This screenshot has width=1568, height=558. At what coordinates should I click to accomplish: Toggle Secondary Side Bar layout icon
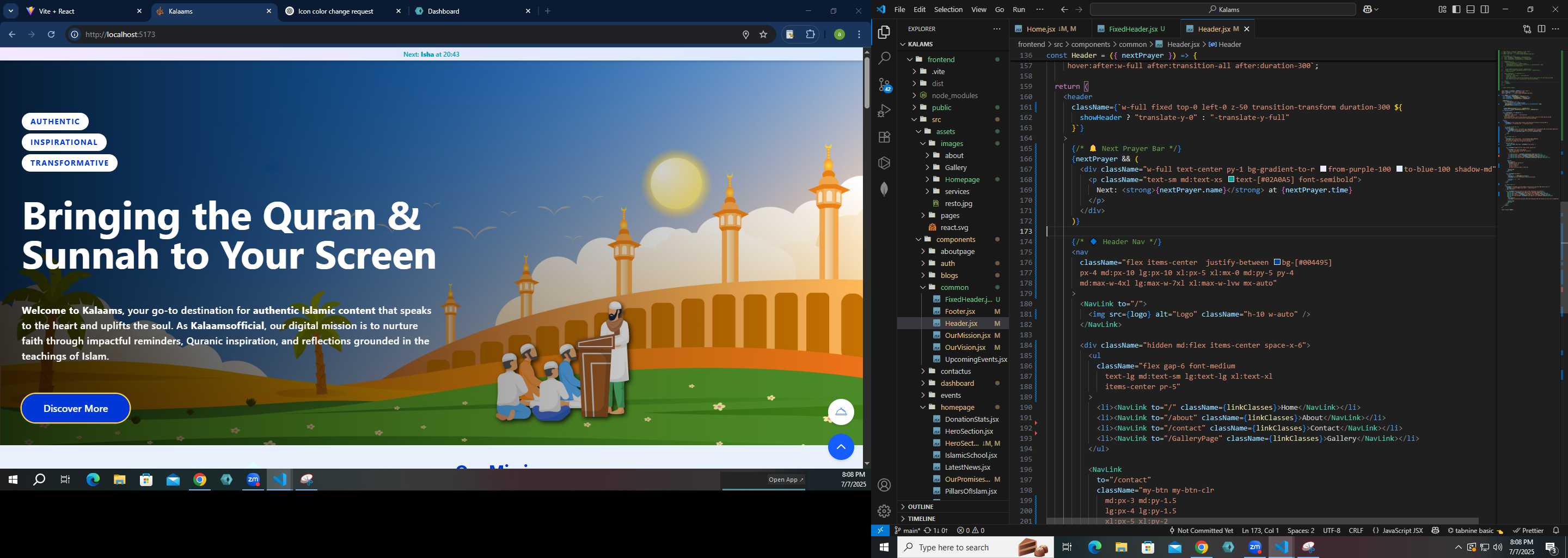pos(1485,10)
